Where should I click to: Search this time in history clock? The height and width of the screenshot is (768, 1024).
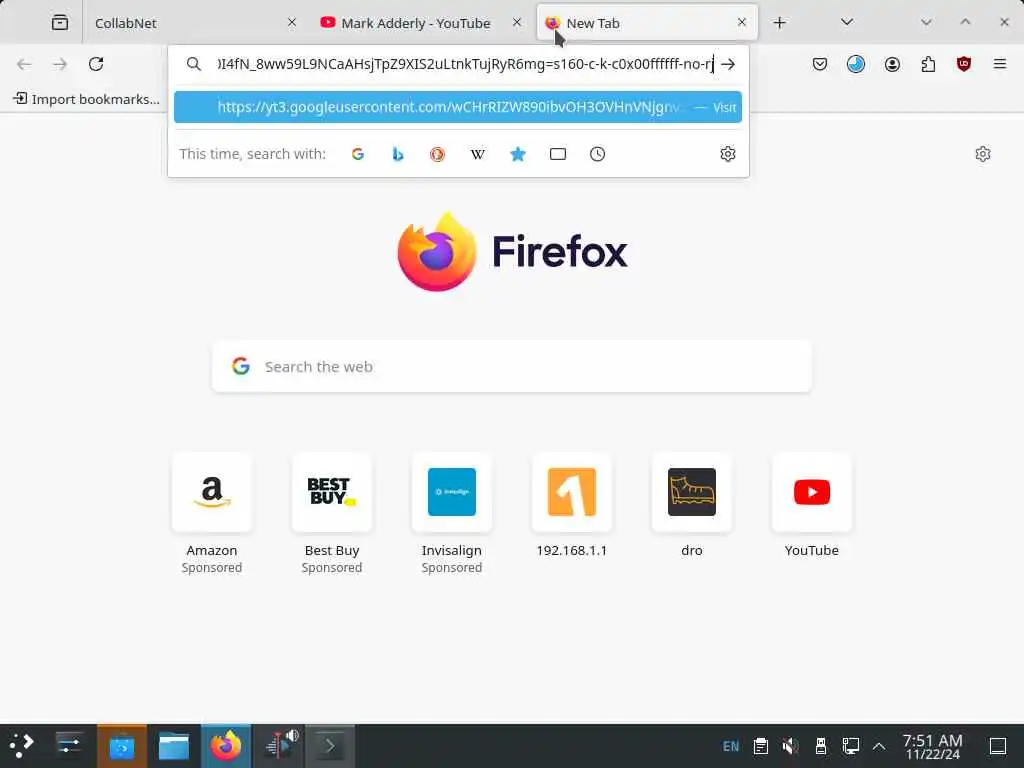coord(598,154)
